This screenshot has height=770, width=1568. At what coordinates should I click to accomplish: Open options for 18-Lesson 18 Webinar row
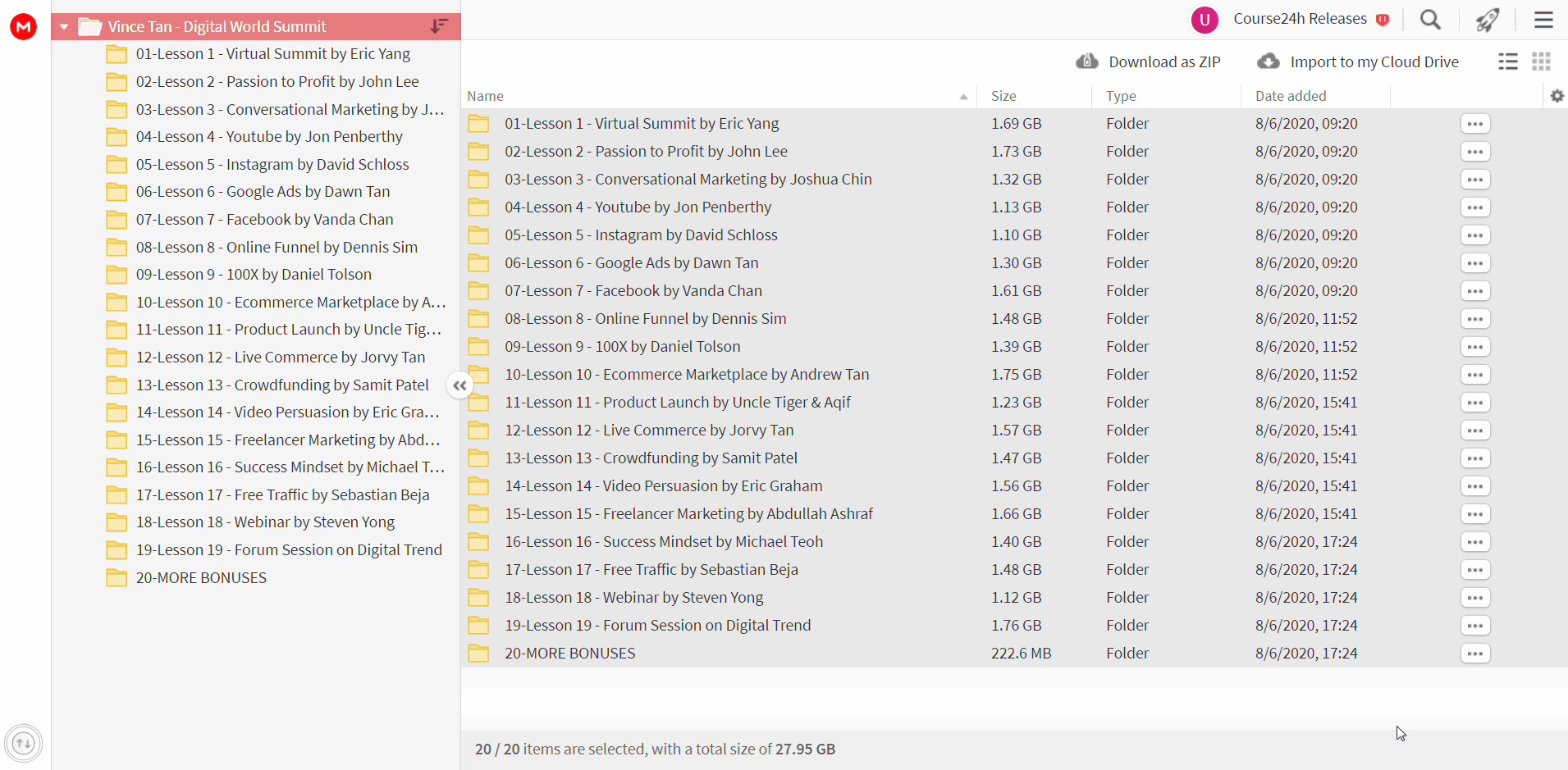click(1475, 598)
